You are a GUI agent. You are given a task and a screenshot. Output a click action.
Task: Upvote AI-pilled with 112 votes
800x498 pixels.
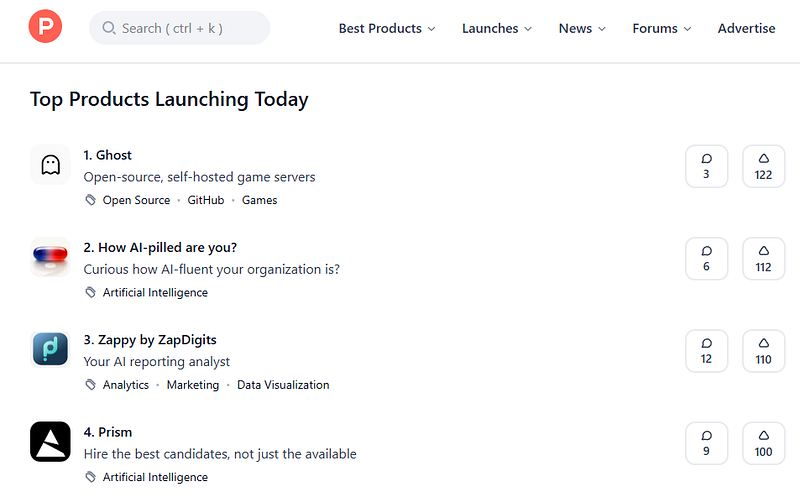[x=763, y=259]
